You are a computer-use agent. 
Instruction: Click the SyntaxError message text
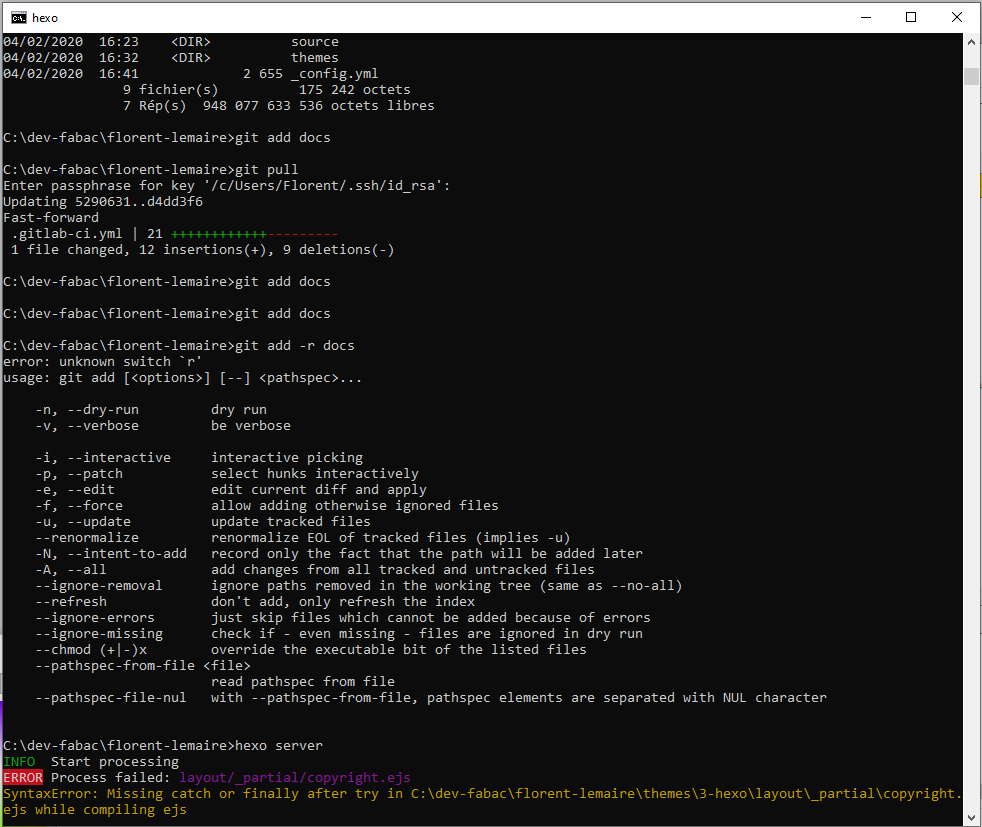pyautogui.click(x=482, y=801)
